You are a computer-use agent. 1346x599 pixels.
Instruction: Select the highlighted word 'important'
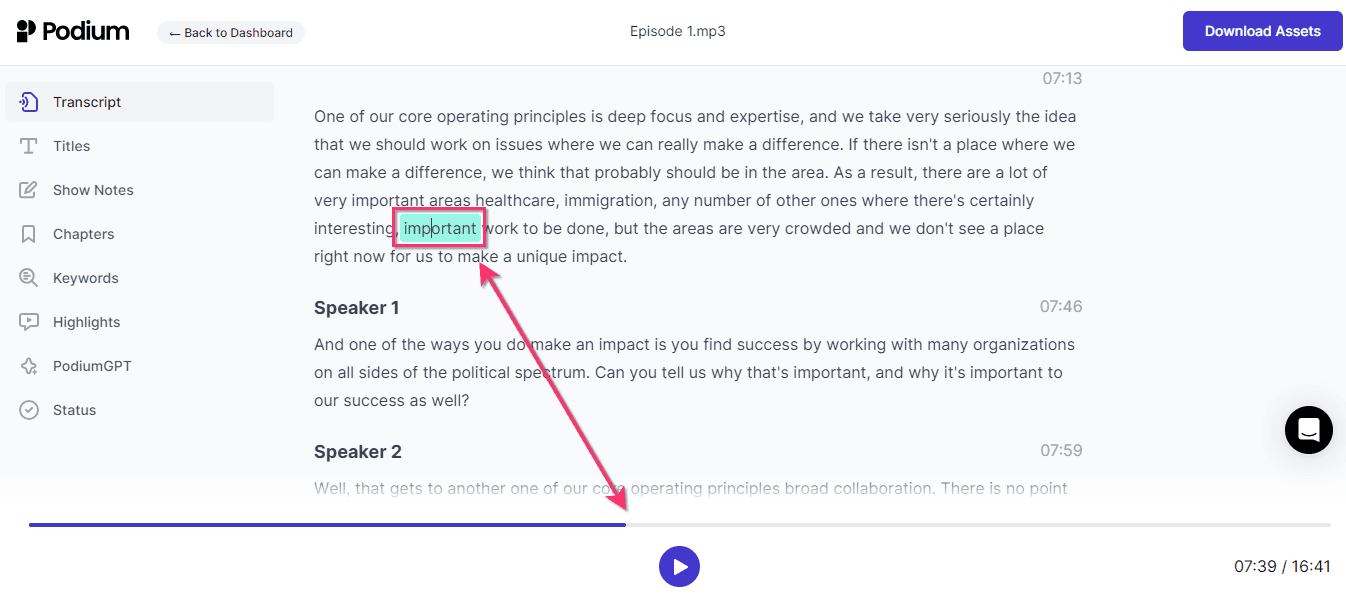439,228
